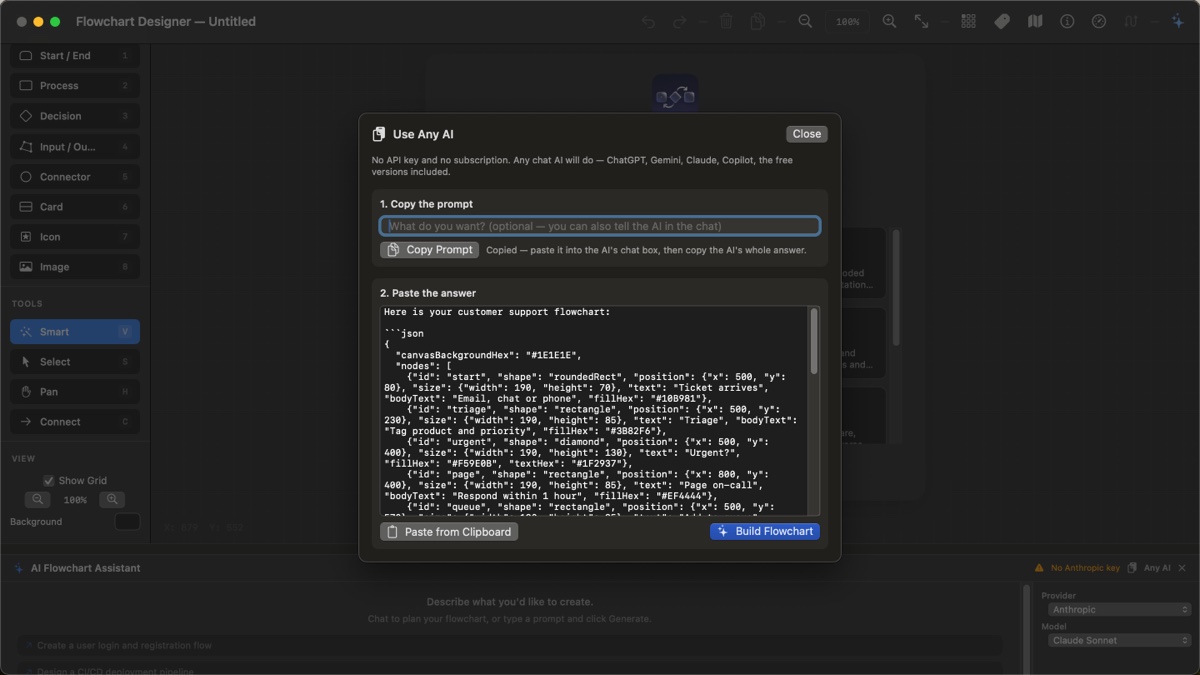The image size is (1200, 675).
Task: Toggle the Show Grid checkbox
Action: pos(48,481)
